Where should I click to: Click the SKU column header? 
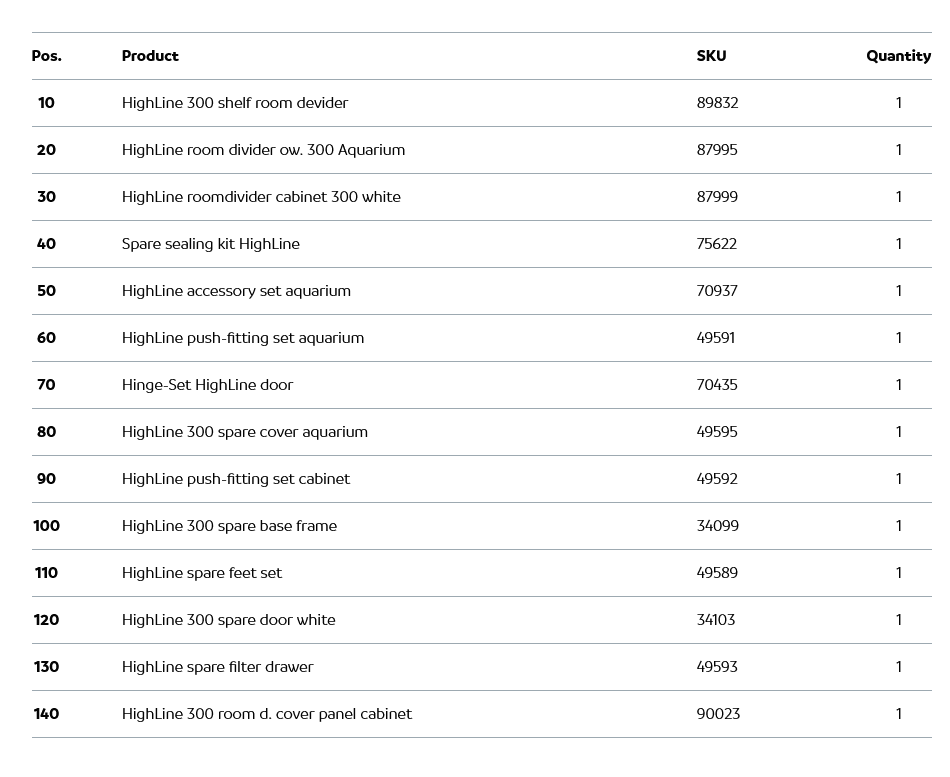point(711,56)
